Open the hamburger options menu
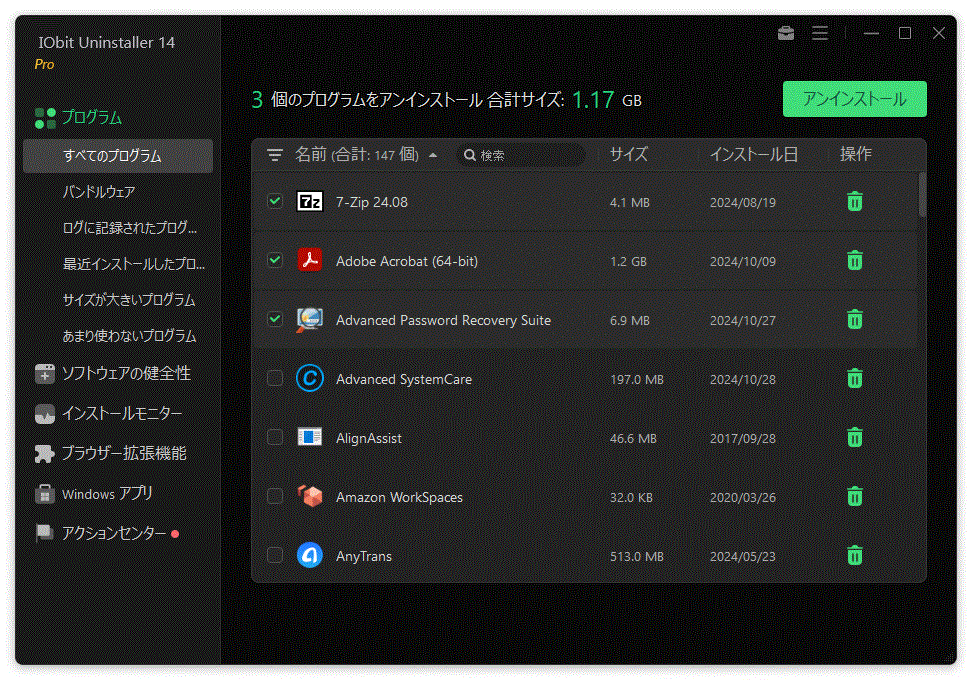This screenshot has height=680, width=972. 820,33
